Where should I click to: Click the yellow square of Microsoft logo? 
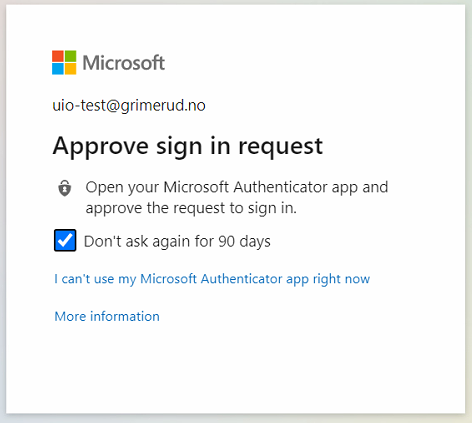[70, 69]
